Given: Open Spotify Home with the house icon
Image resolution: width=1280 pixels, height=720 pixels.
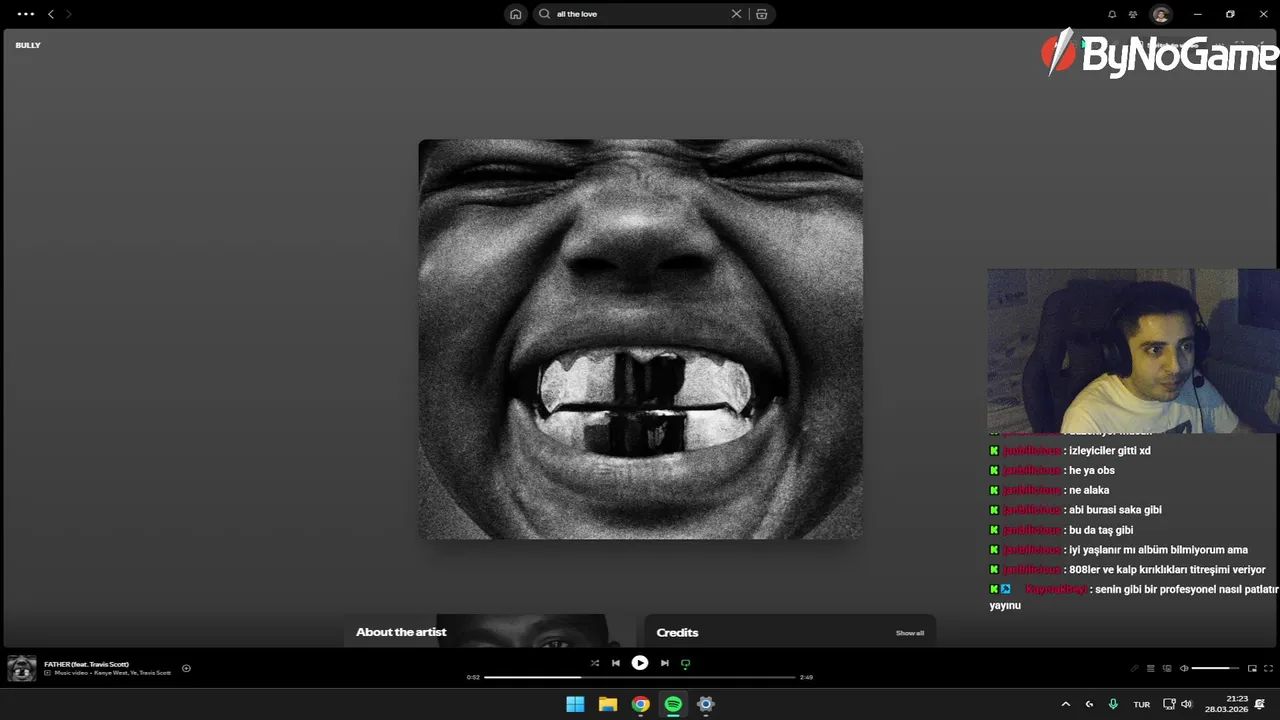Looking at the screenshot, I should tap(515, 14).
